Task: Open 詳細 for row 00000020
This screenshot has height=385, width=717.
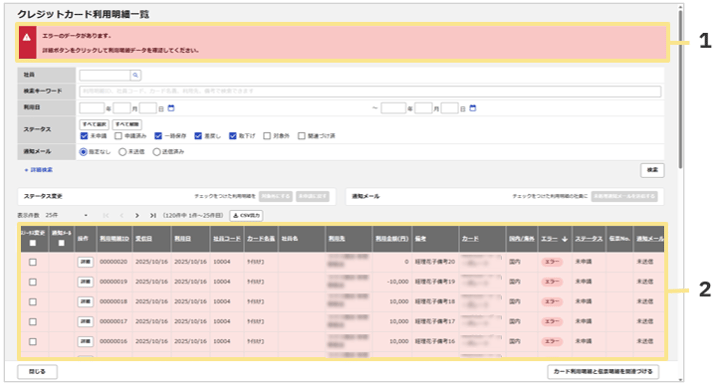Action: point(86,262)
